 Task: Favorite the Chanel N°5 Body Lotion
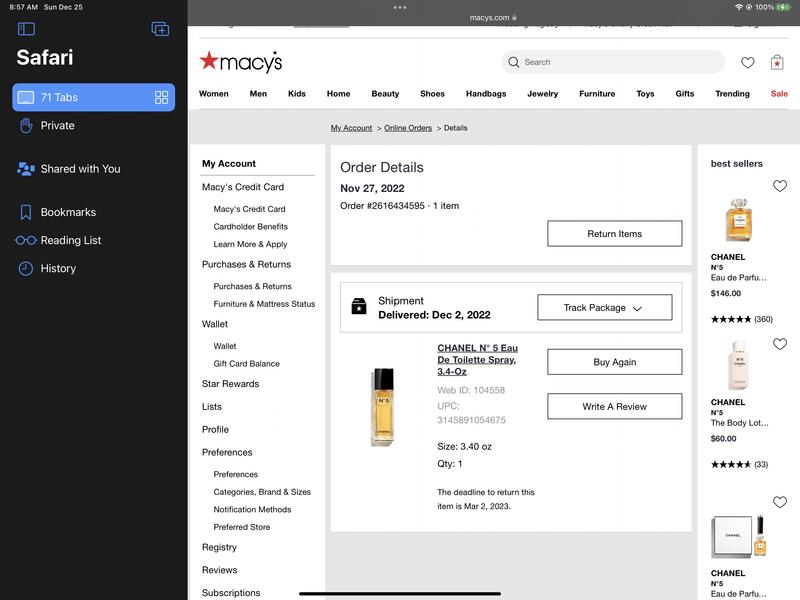pos(780,344)
